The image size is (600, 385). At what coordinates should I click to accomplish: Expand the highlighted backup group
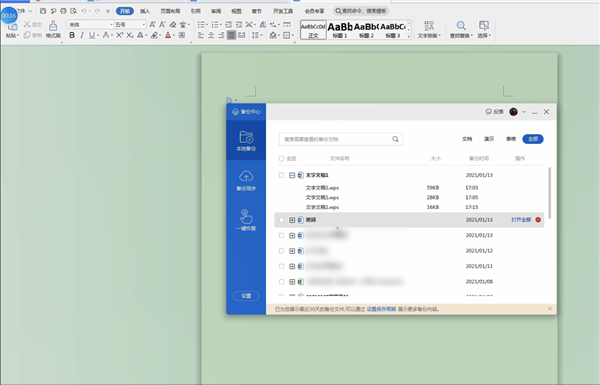point(292,220)
